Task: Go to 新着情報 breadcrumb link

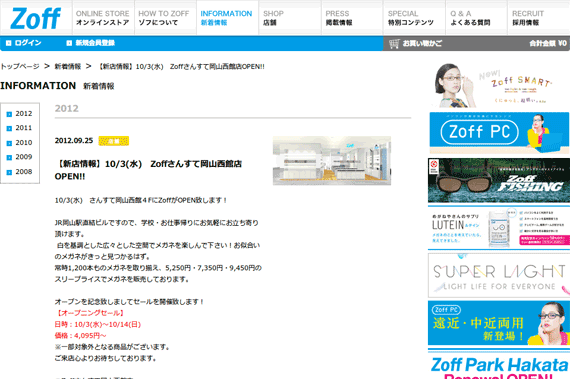Action: 68,66
